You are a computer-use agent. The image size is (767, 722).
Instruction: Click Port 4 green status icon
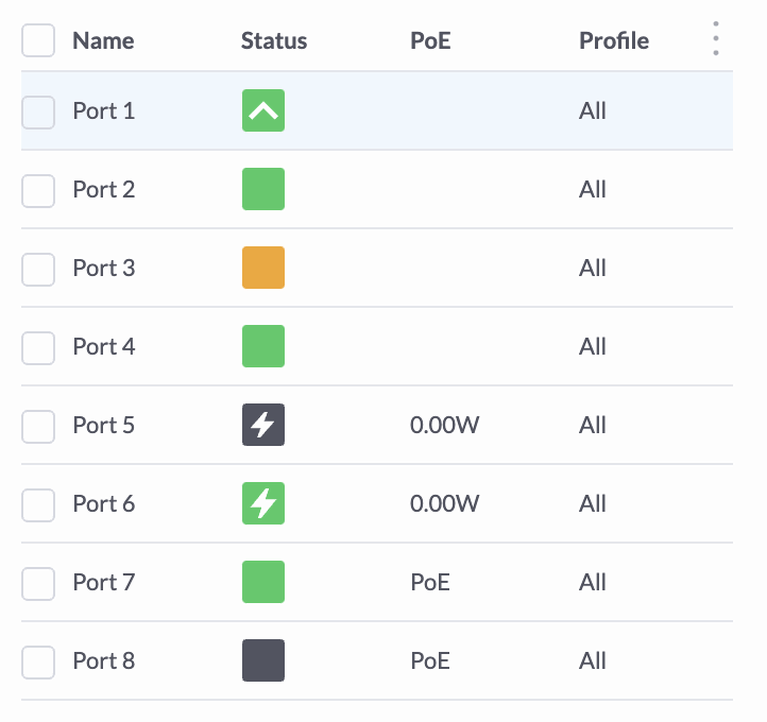(263, 346)
